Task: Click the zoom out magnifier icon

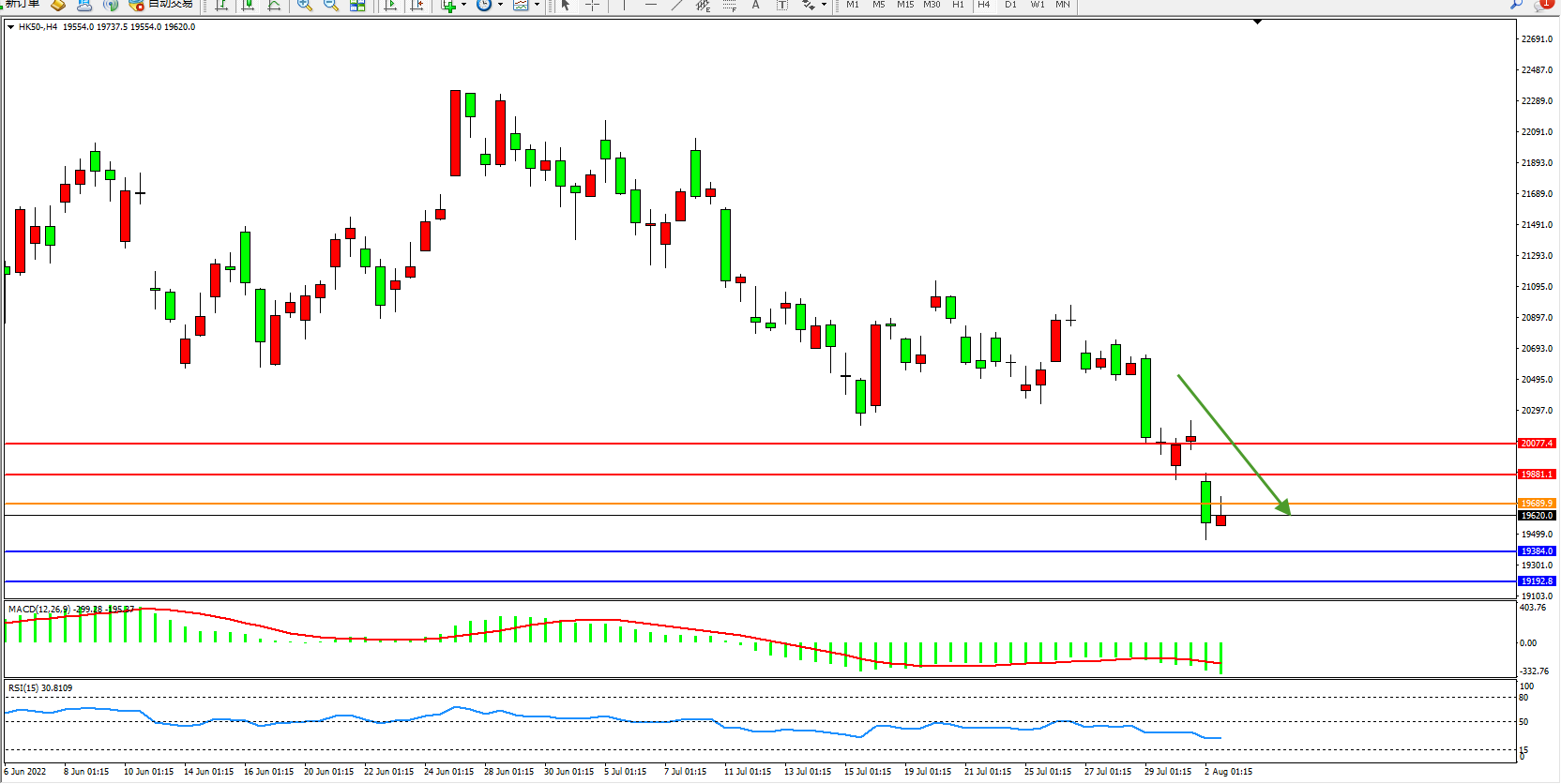Action: click(x=330, y=5)
